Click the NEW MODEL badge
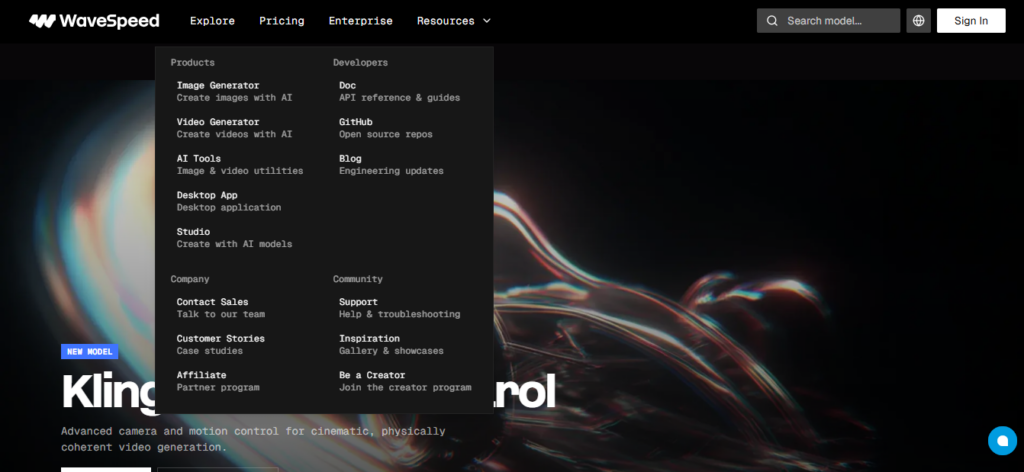 click(x=89, y=352)
